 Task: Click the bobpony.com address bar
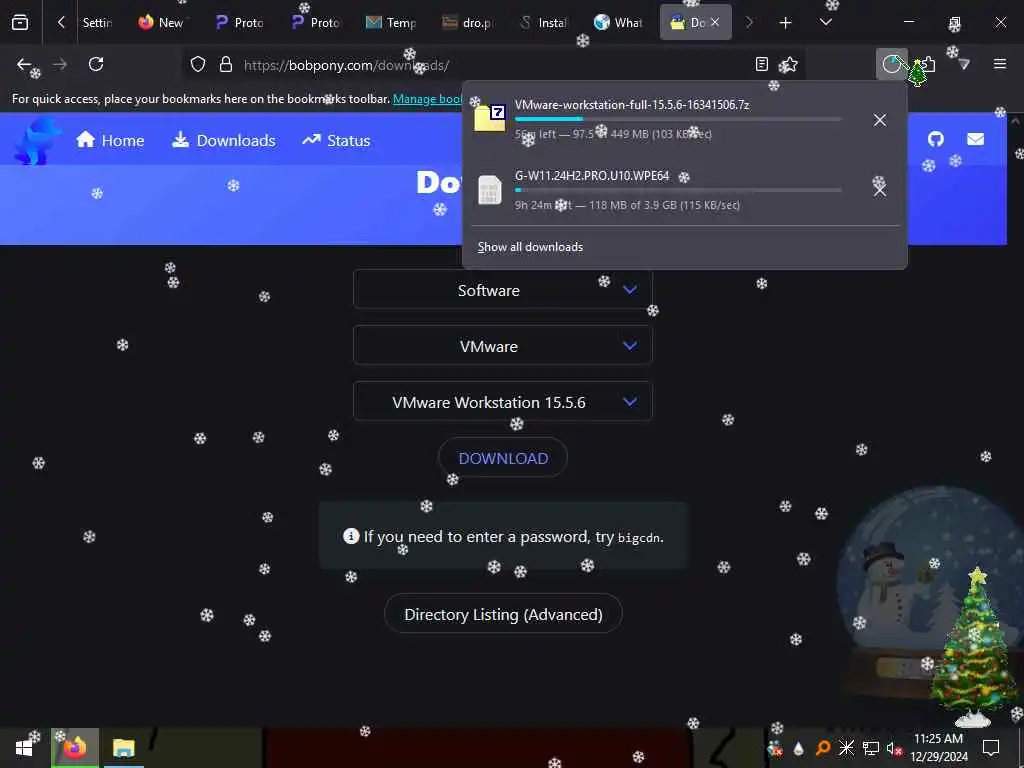[x=496, y=65]
